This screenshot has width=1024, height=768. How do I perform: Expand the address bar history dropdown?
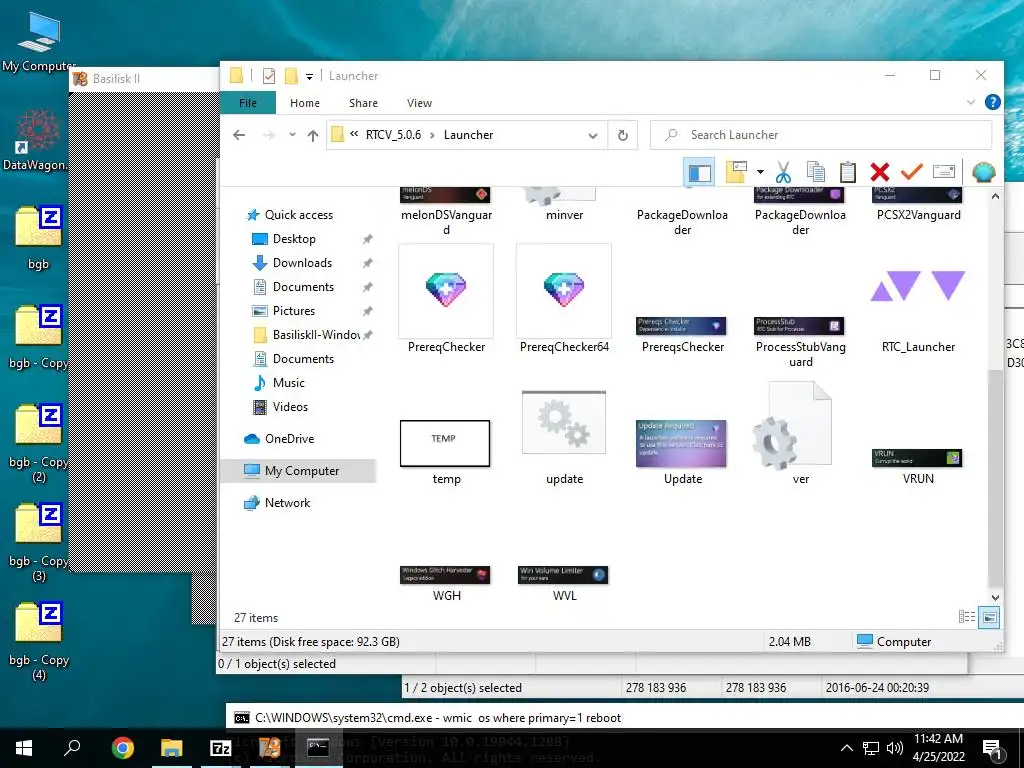click(x=593, y=135)
